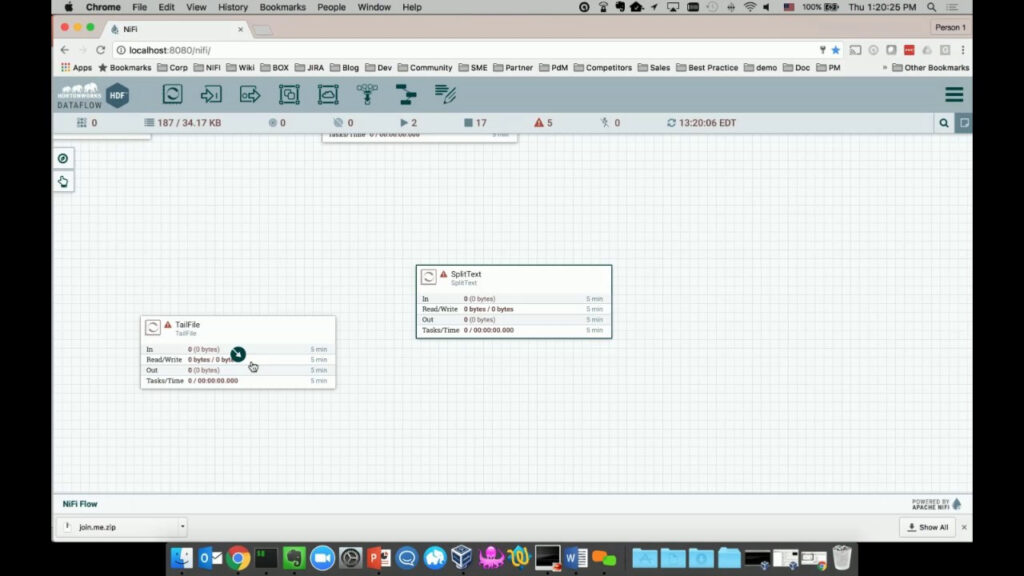1024x576 pixels.
Task: Open the Chrome History menu
Action: 232,7
